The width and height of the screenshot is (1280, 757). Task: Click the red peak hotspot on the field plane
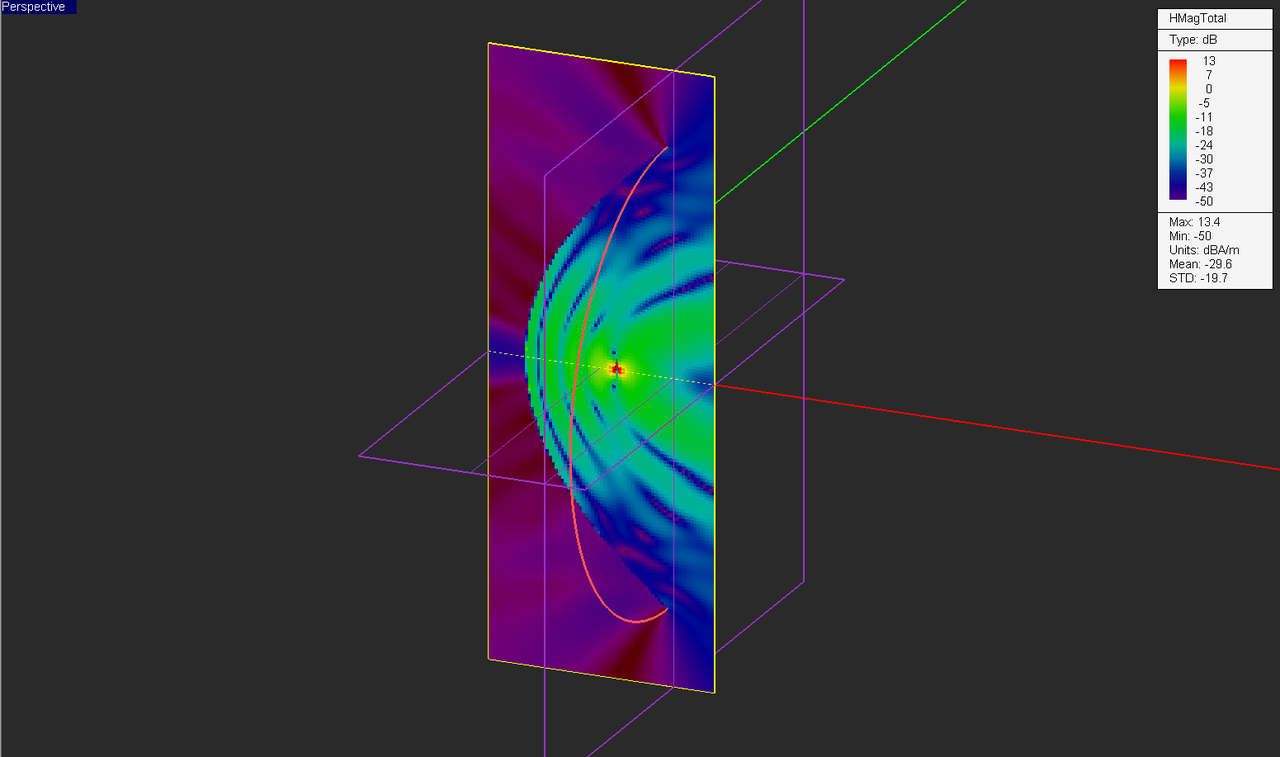click(617, 369)
